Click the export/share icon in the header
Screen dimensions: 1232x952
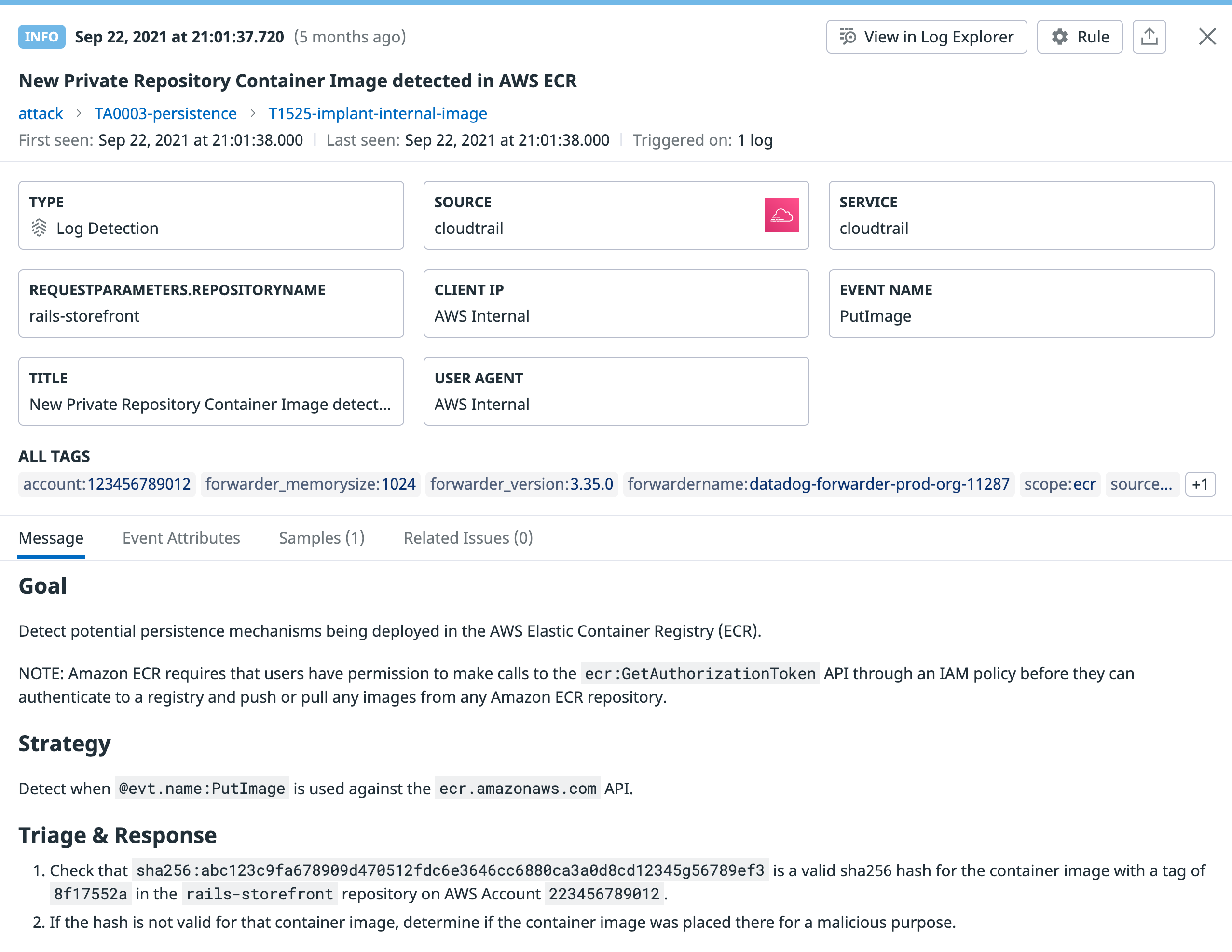1149,36
